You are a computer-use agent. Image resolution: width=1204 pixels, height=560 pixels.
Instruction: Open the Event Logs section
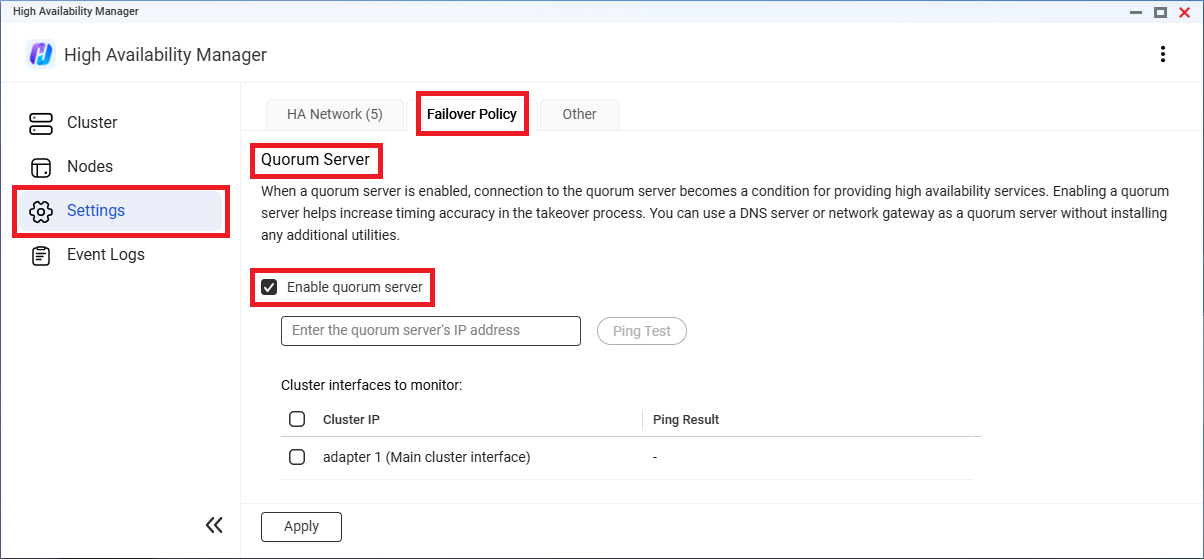105,255
